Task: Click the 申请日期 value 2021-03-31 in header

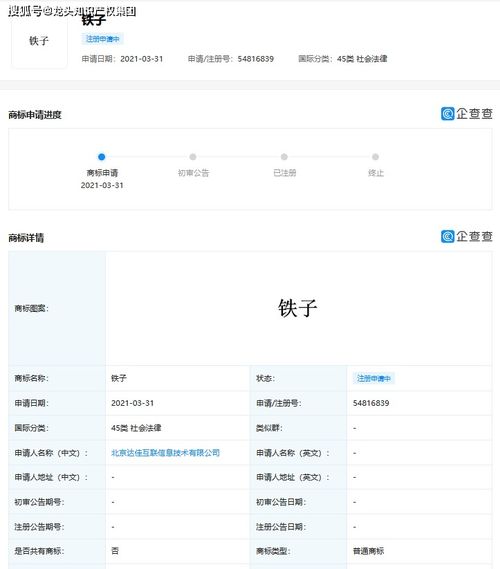Action: pyautogui.click(x=142, y=59)
